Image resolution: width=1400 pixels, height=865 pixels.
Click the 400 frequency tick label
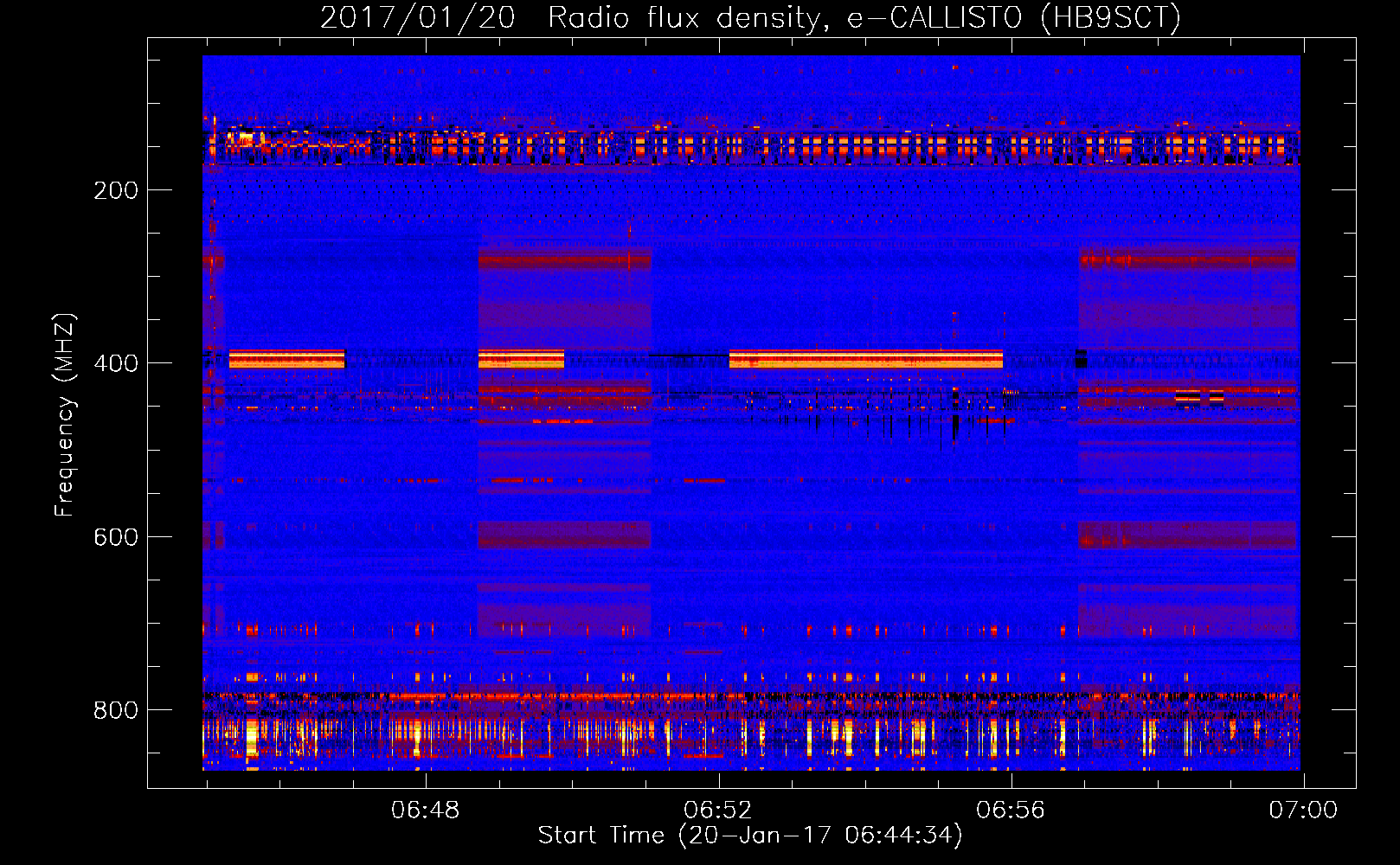pos(116,363)
